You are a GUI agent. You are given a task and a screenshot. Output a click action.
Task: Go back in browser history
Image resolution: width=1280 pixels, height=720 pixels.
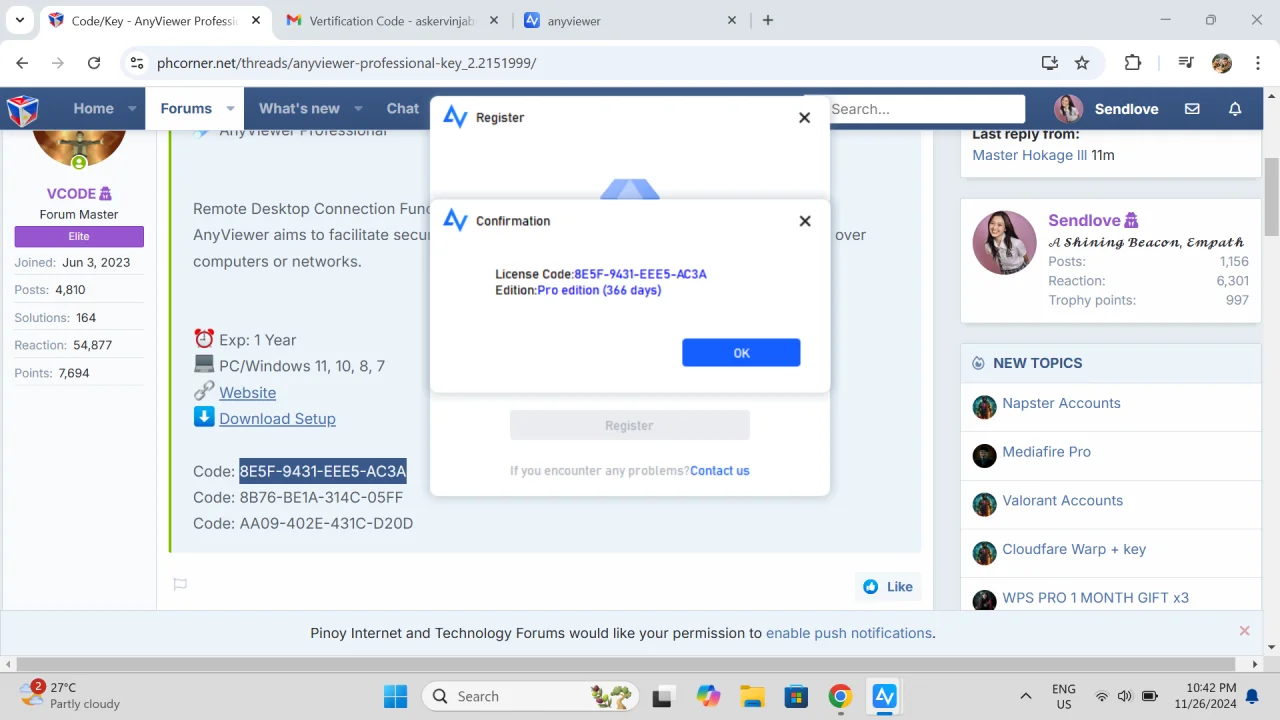22,63
